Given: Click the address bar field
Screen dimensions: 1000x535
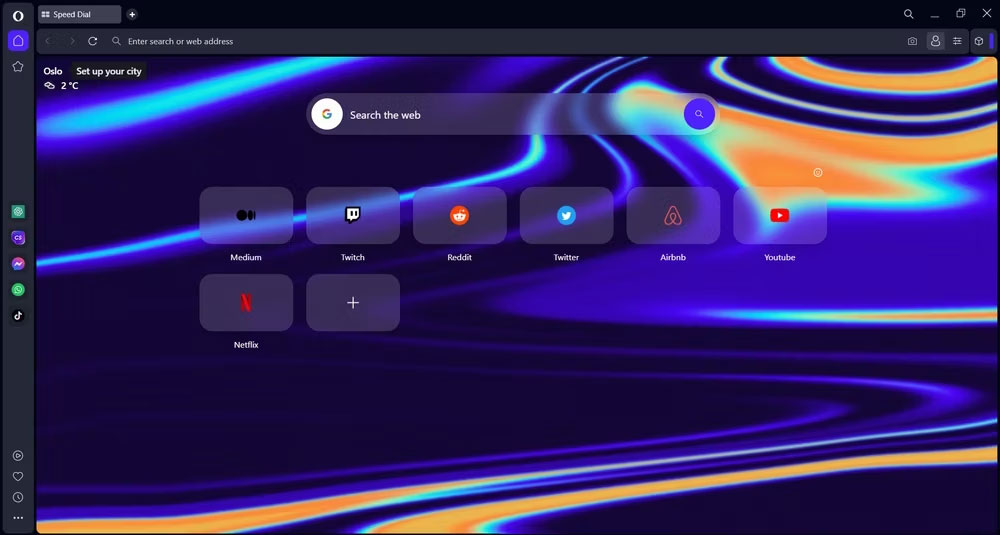Looking at the screenshot, I should tap(504, 41).
